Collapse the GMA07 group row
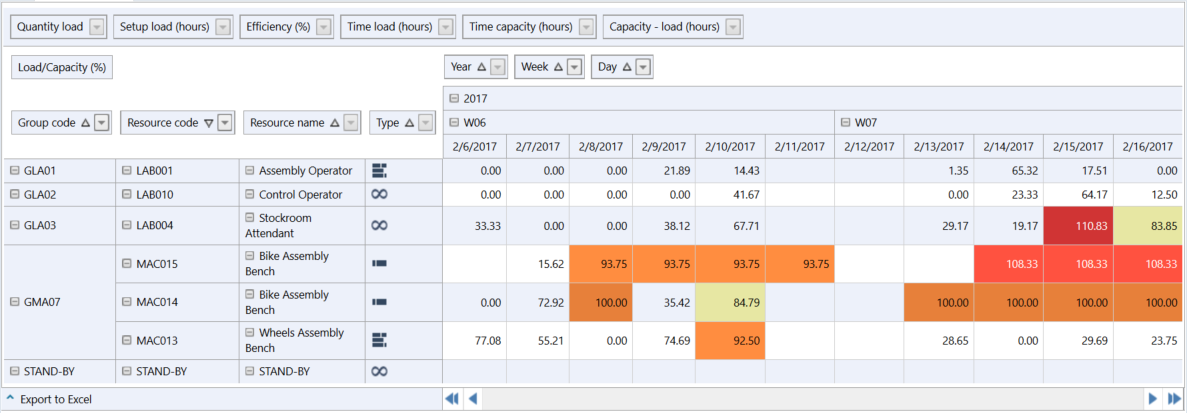1187x413 pixels. point(15,302)
